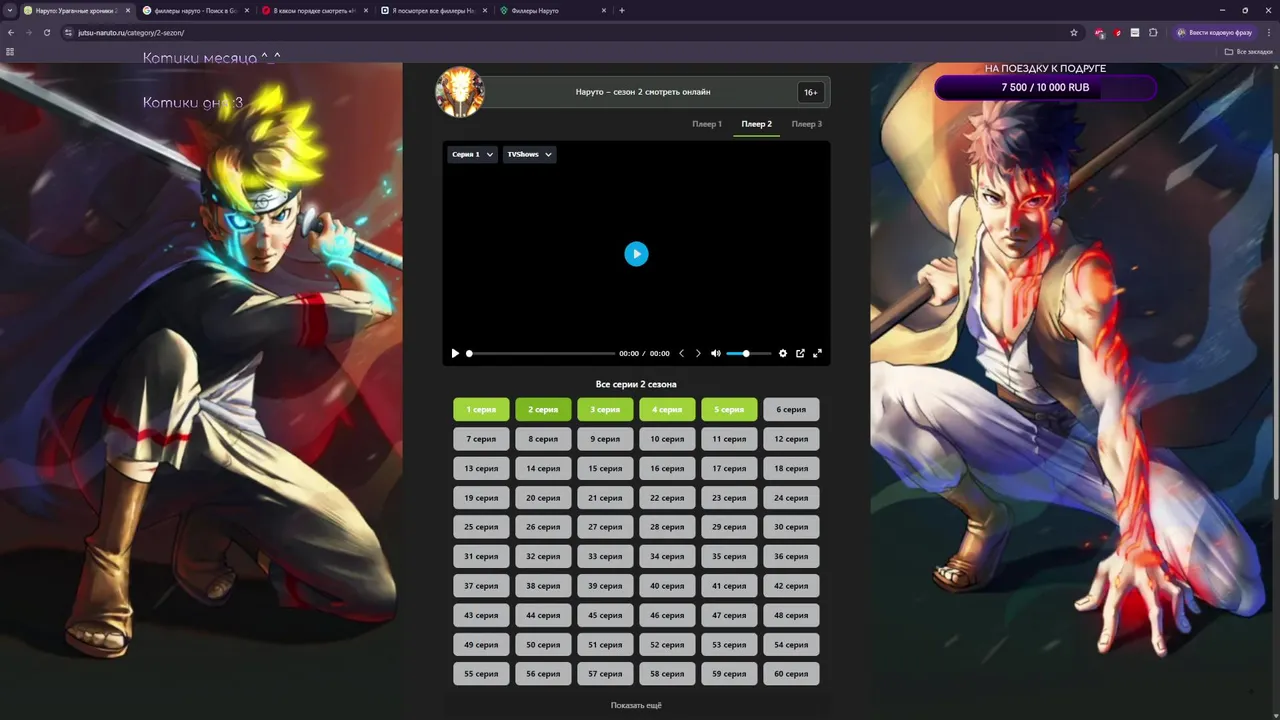
Task: Bookmark this page with the star icon
Action: pos(1074,32)
